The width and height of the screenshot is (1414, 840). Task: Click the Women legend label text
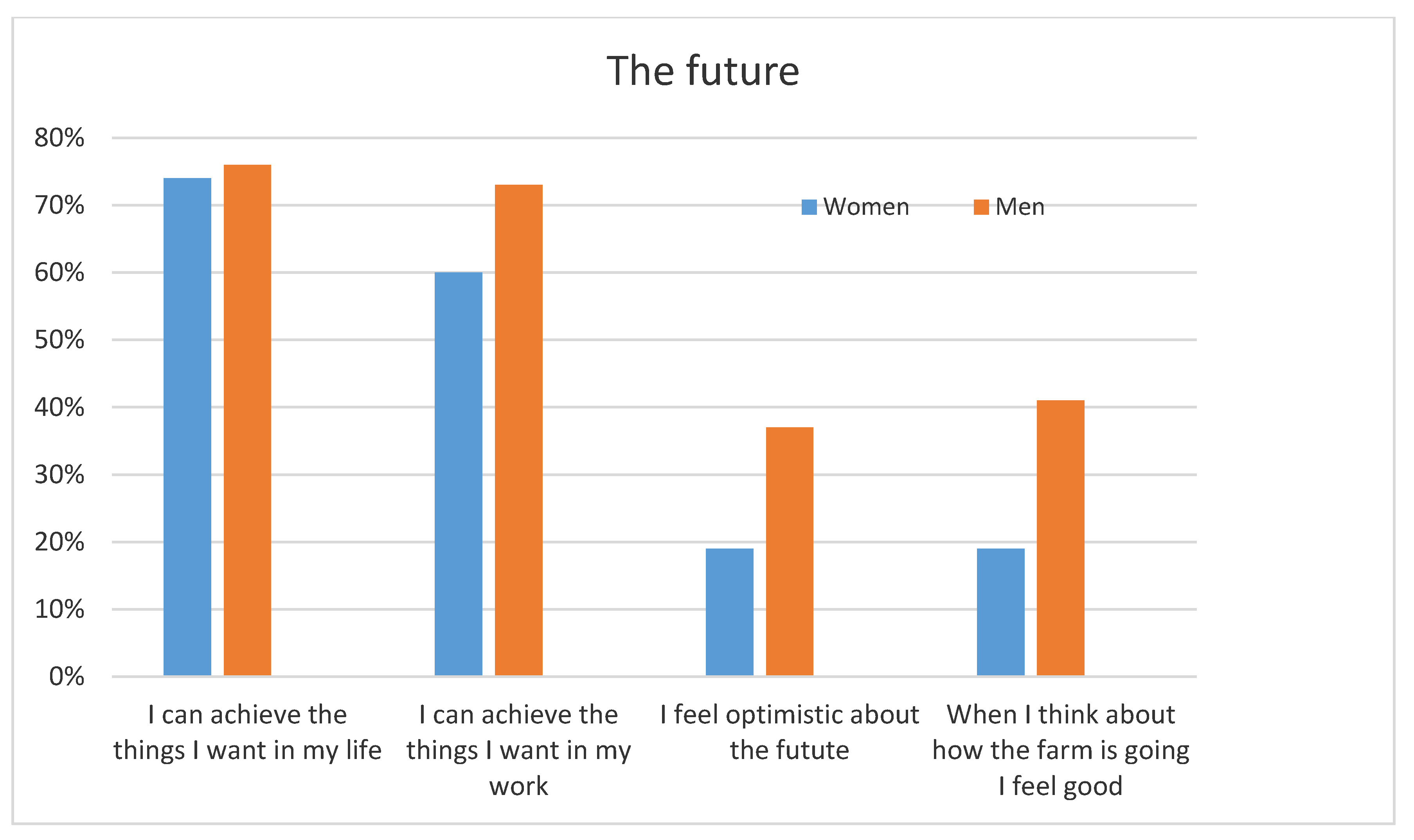[x=866, y=207]
